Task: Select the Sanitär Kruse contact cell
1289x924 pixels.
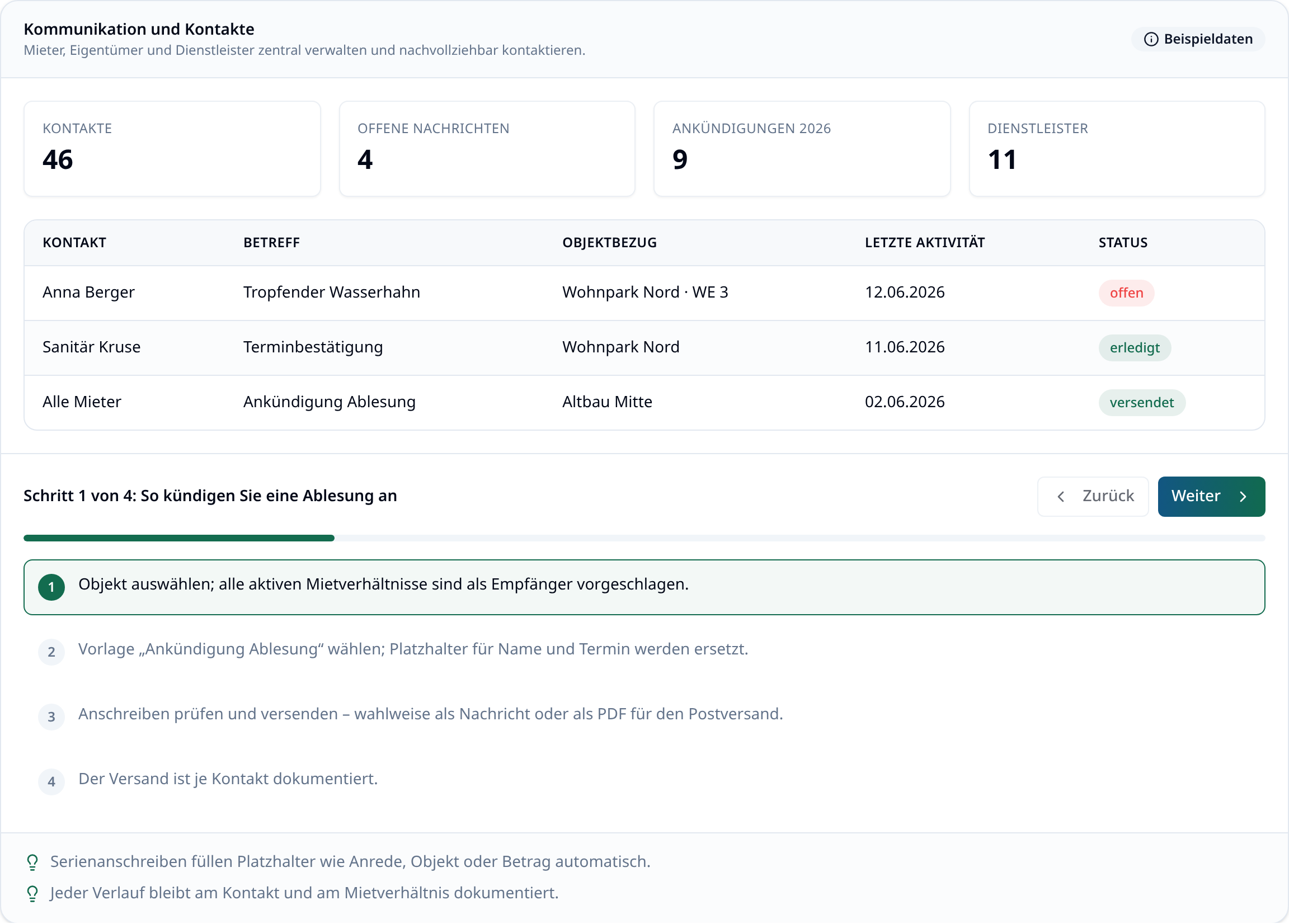Action: coord(92,347)
